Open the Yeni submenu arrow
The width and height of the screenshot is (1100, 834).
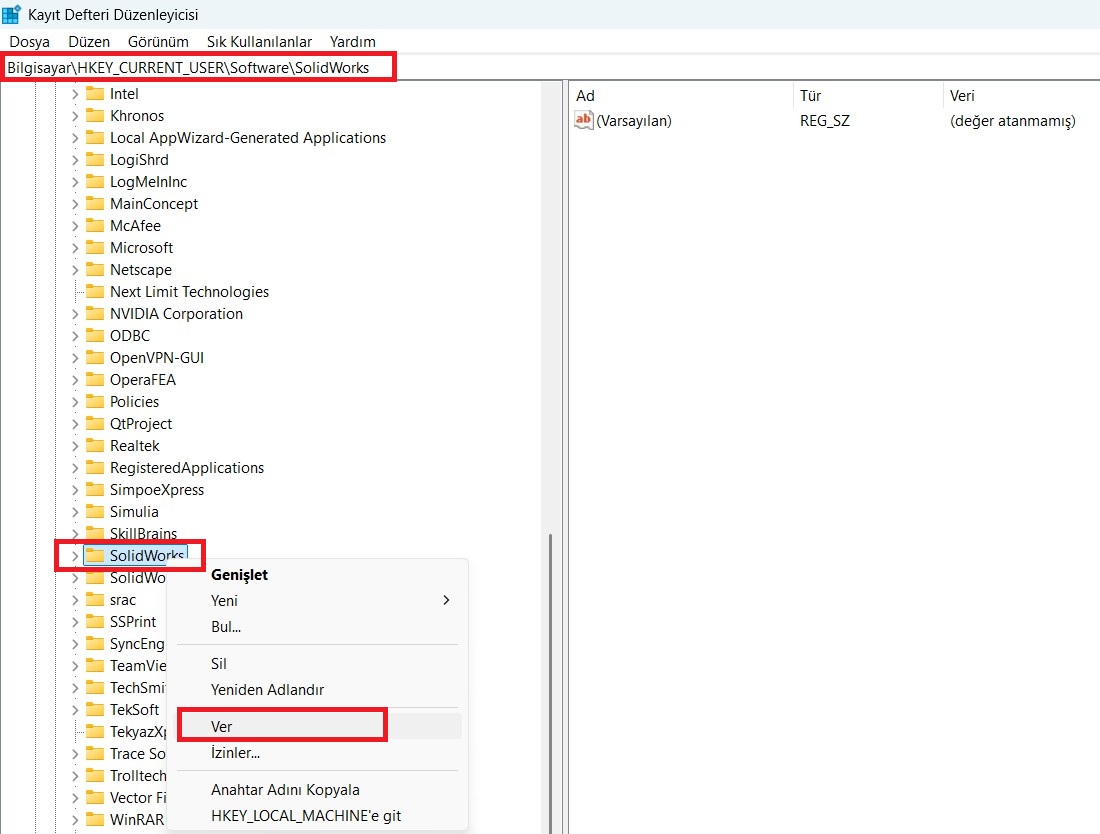point(446,601)
